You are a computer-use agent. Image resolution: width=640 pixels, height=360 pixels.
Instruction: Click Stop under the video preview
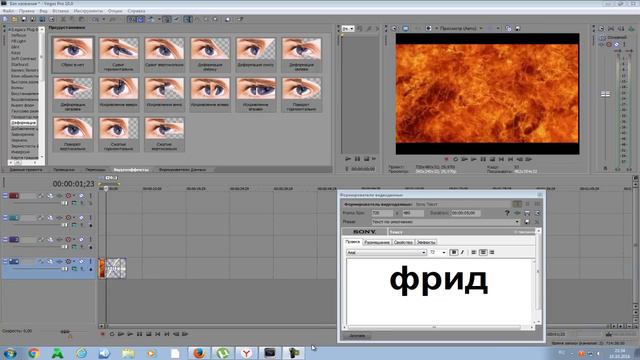click(x=493, y=159)
